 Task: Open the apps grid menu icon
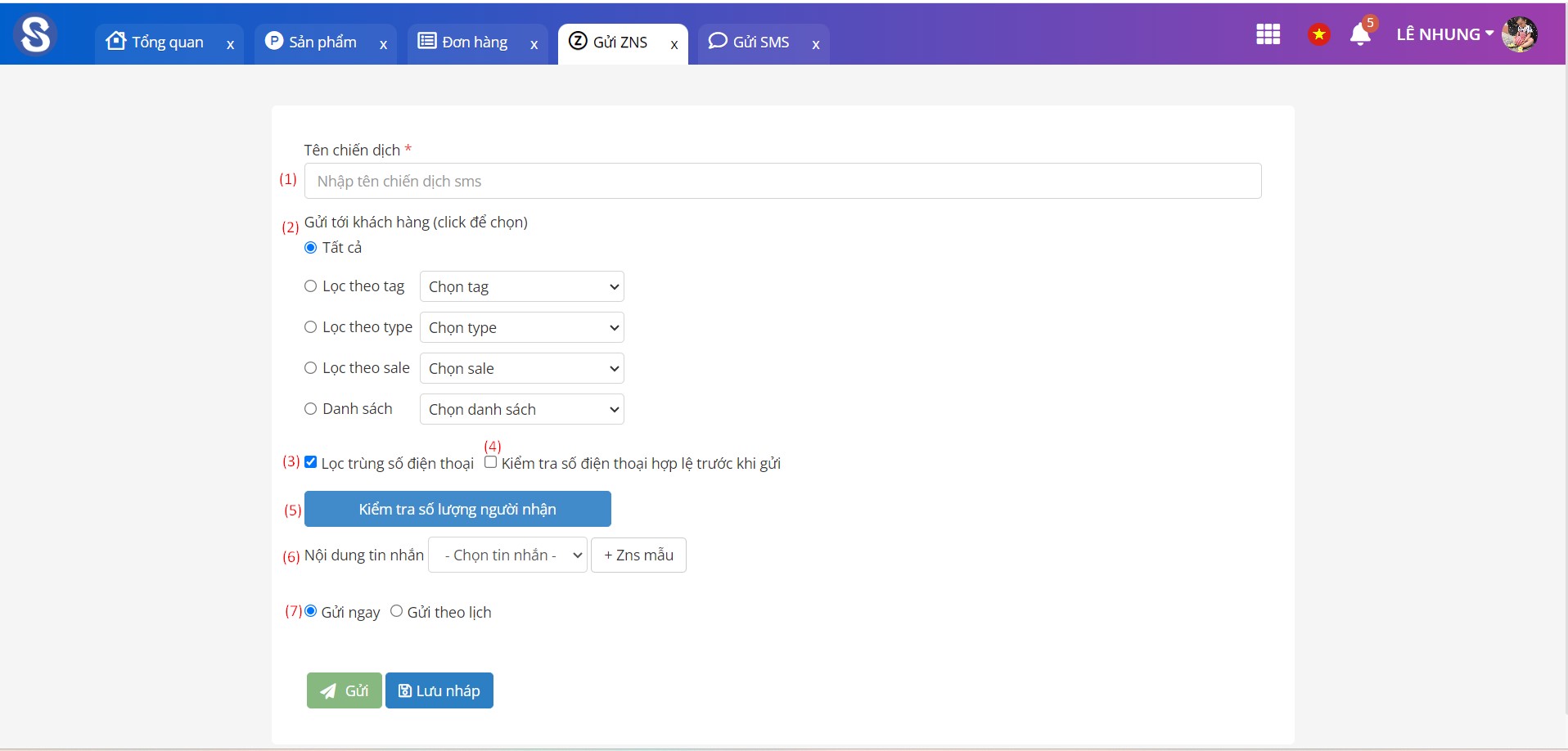point(1268,34)
